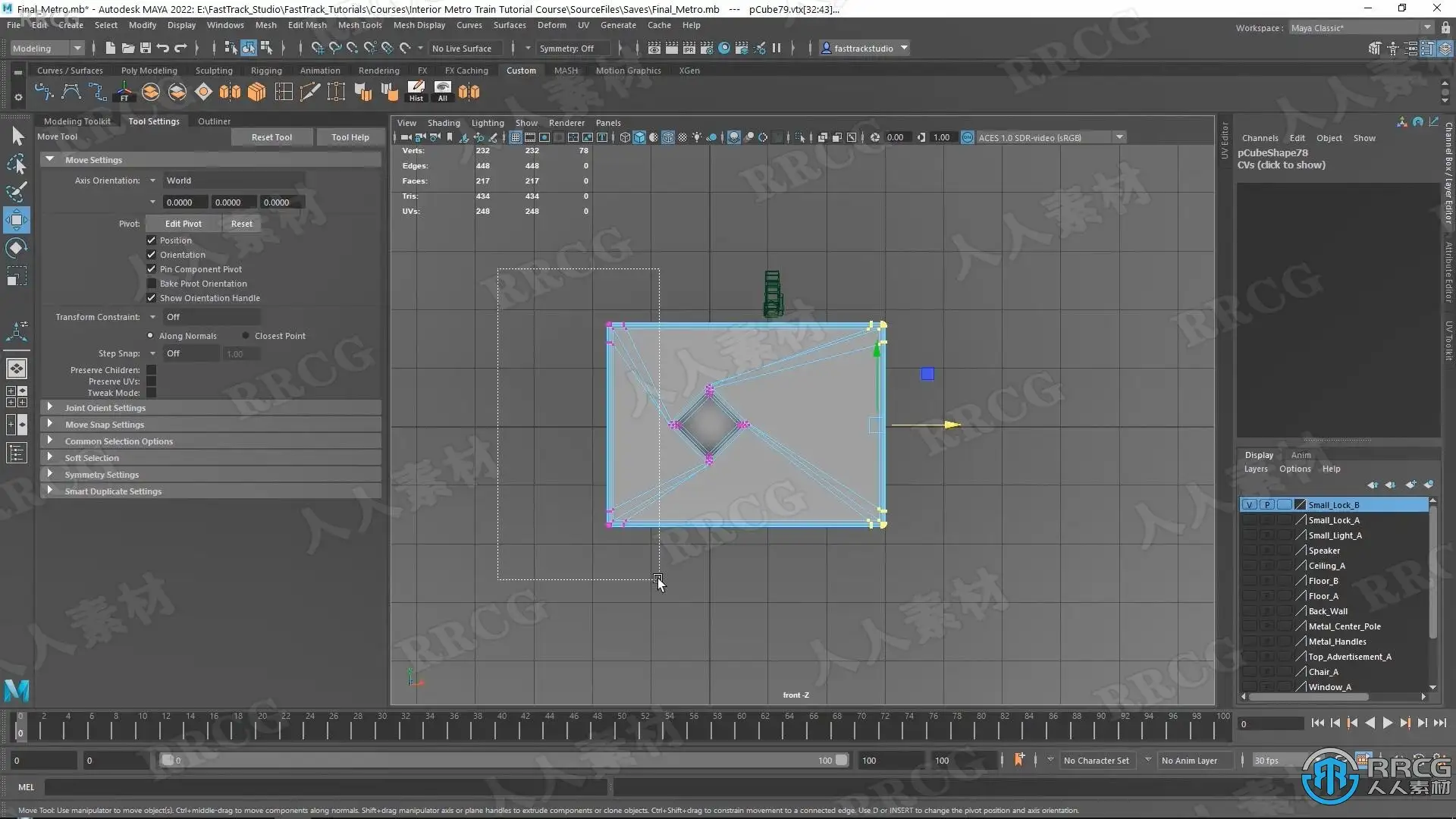
Task: Switch to the Poly Modeling shelf tab
Action: [149, 71]
